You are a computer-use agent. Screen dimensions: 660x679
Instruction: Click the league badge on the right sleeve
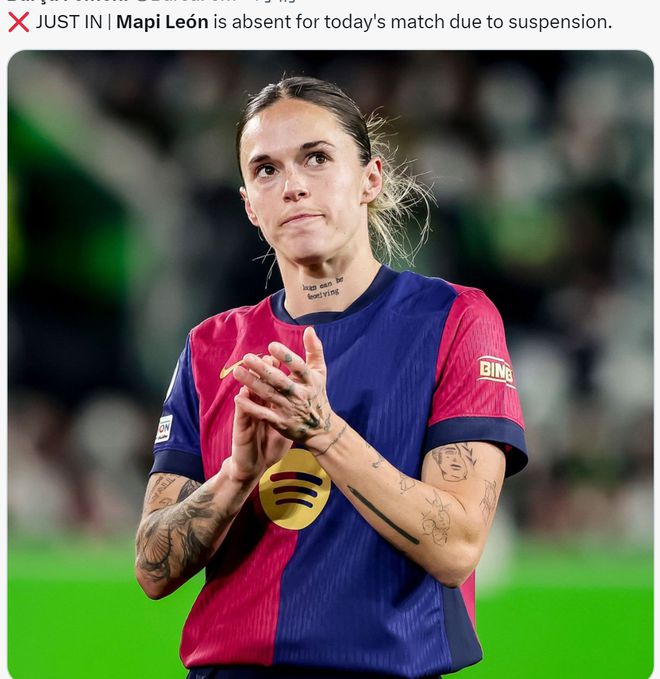tap(164, 428)
